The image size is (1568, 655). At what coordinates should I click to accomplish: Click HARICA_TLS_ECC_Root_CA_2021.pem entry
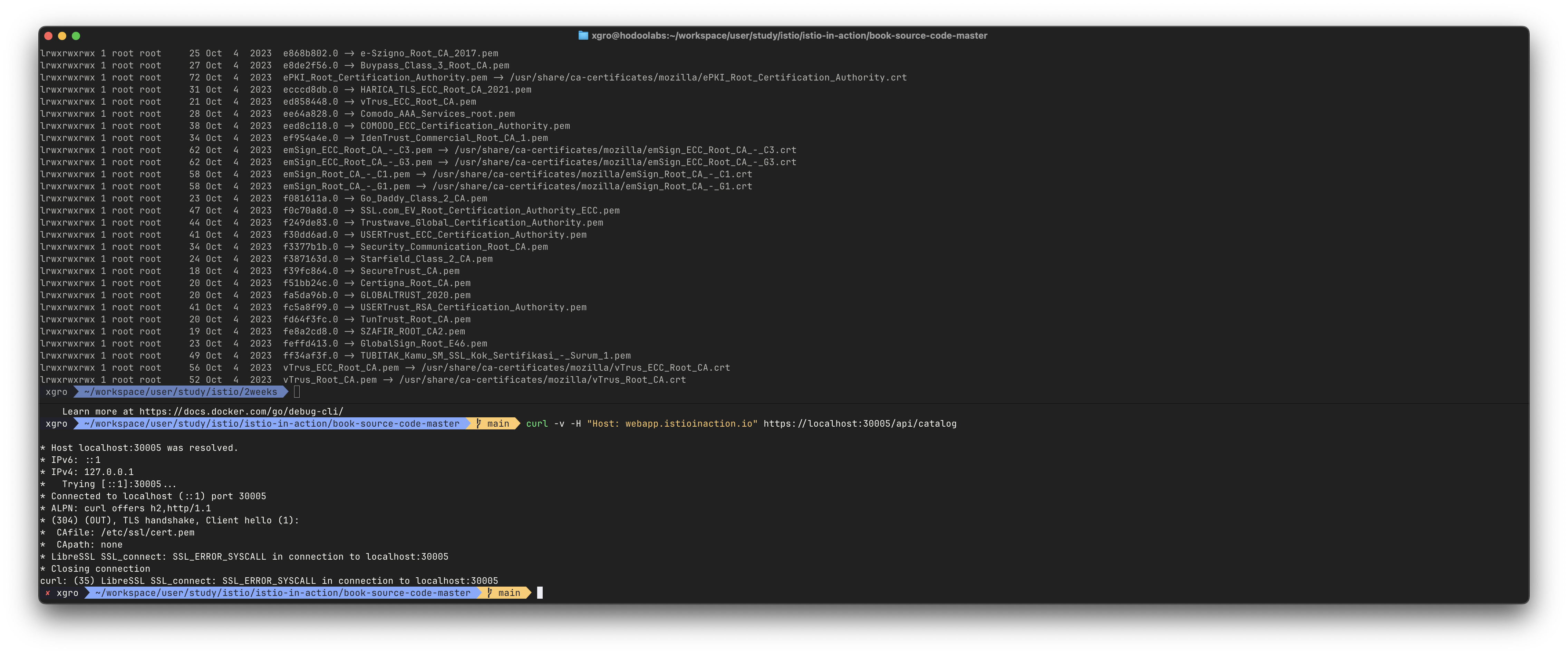point(446,89)
